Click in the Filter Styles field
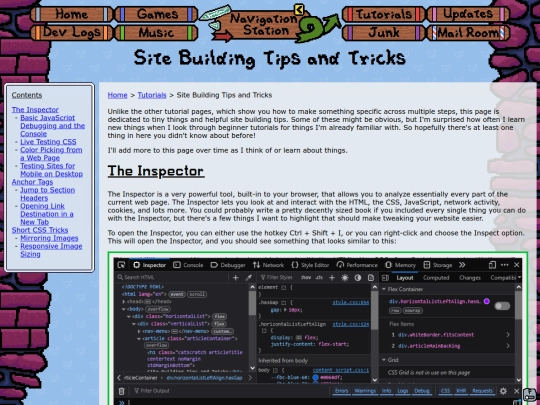 click(279, 278)
